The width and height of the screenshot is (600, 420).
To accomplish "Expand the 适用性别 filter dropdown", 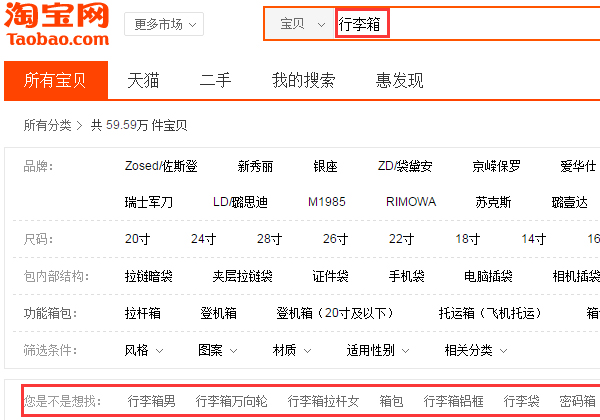I will [x=378, y=350].
